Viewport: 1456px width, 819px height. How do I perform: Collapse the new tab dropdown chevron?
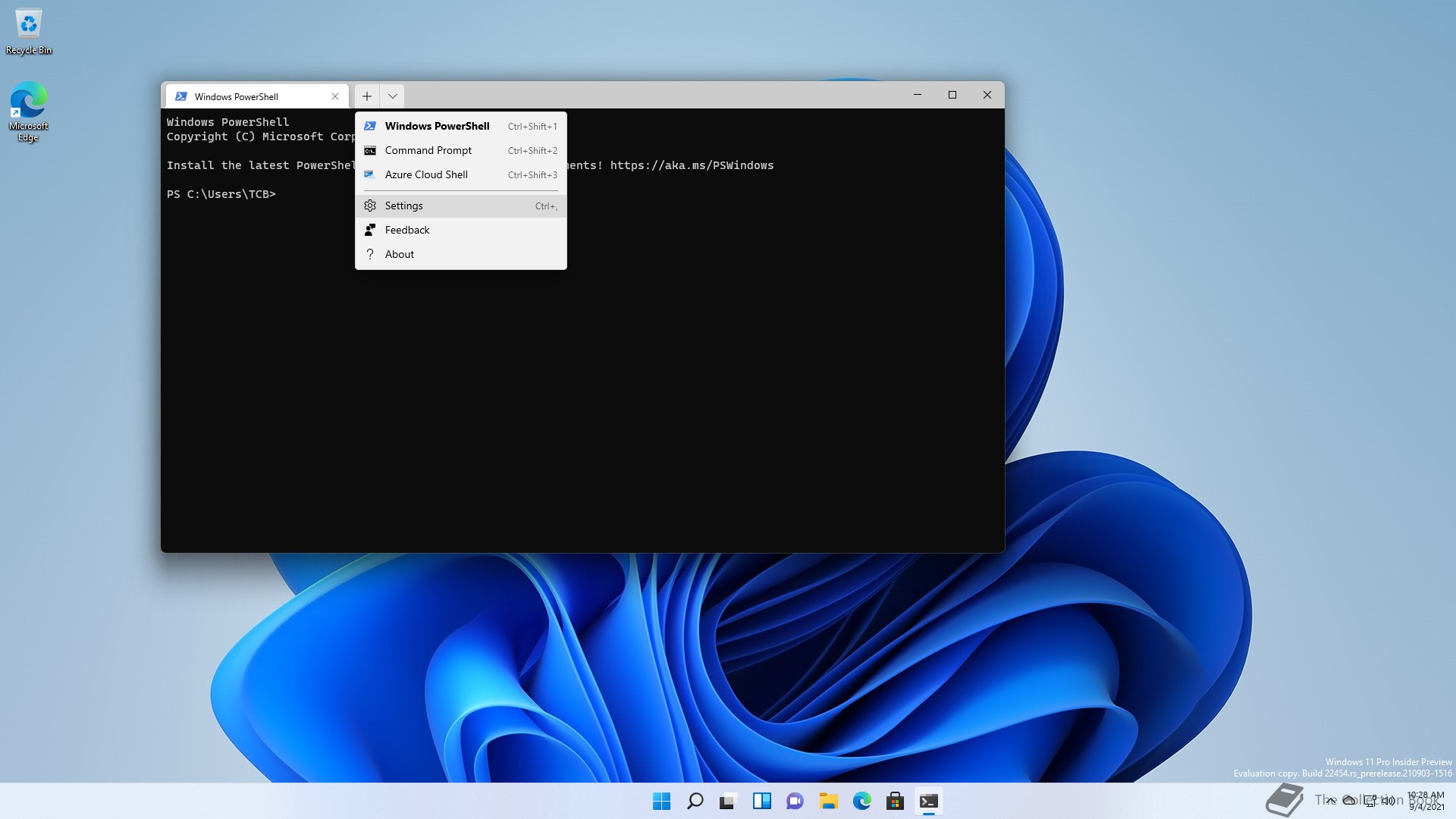click(392, 96)
